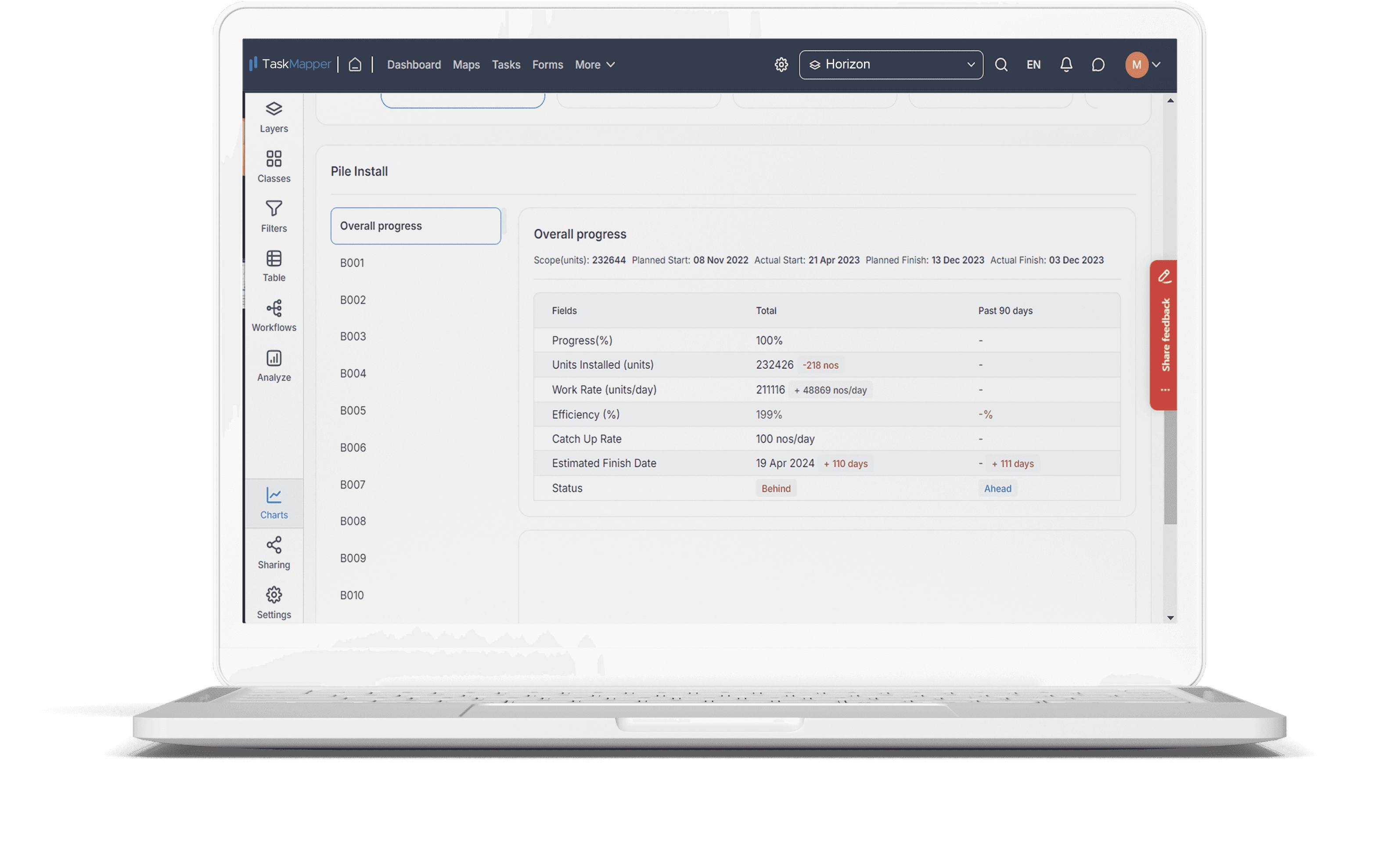Select block B002

(x=353, y=300)
